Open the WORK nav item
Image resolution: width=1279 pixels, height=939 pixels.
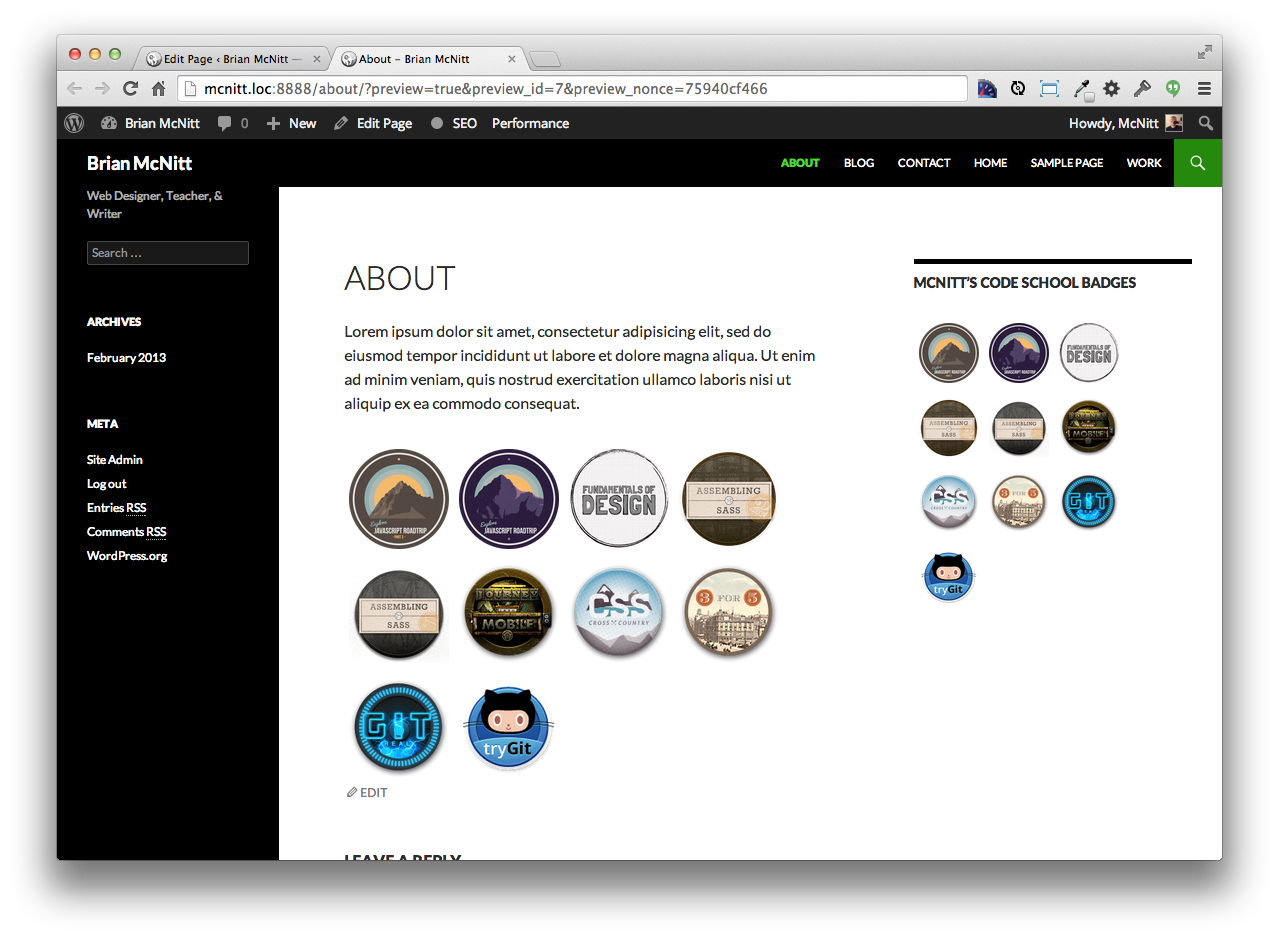pyautogui.click(x=1144, y=163)
